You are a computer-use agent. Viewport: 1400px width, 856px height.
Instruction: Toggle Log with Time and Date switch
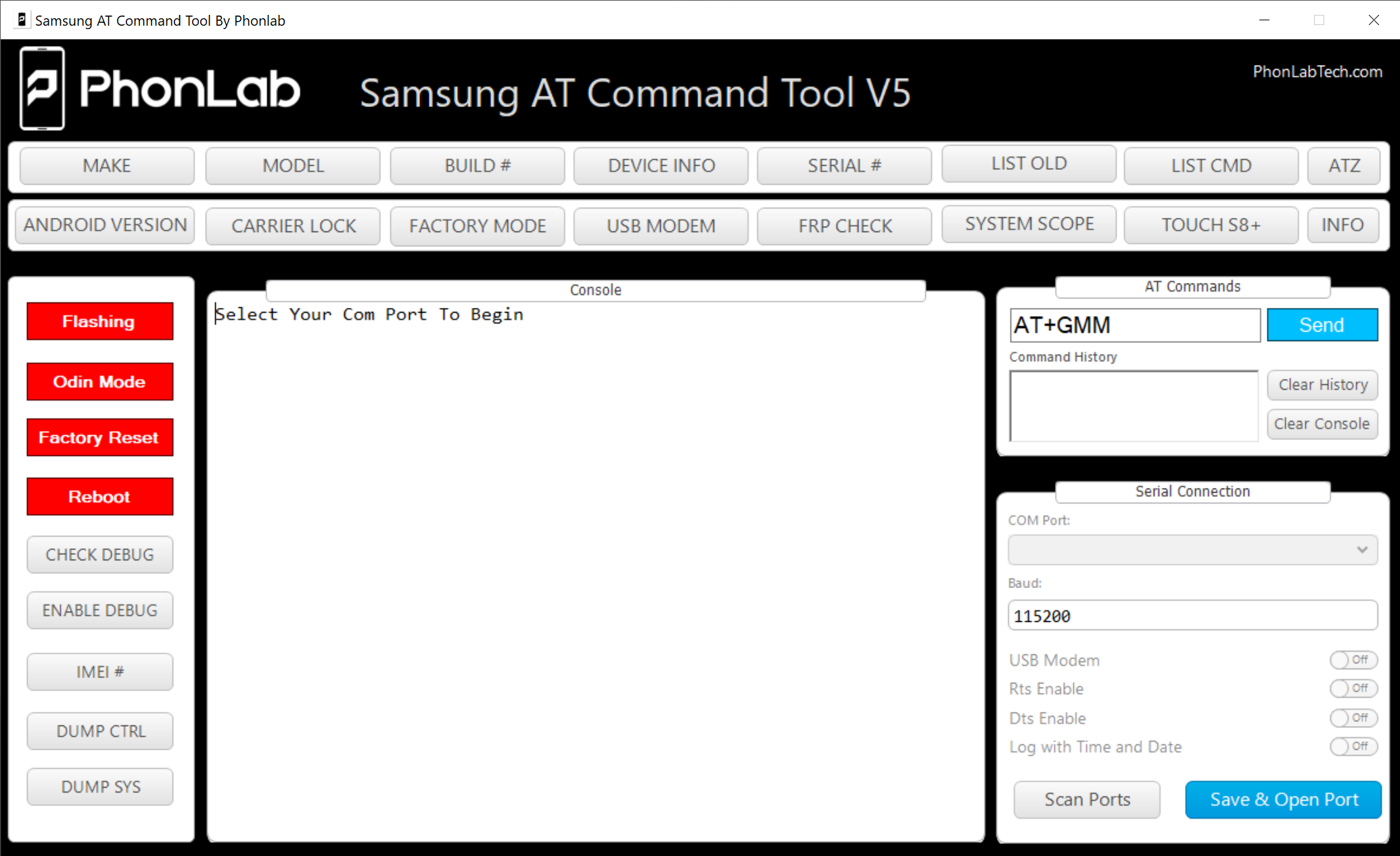(x=1353, y=746)
